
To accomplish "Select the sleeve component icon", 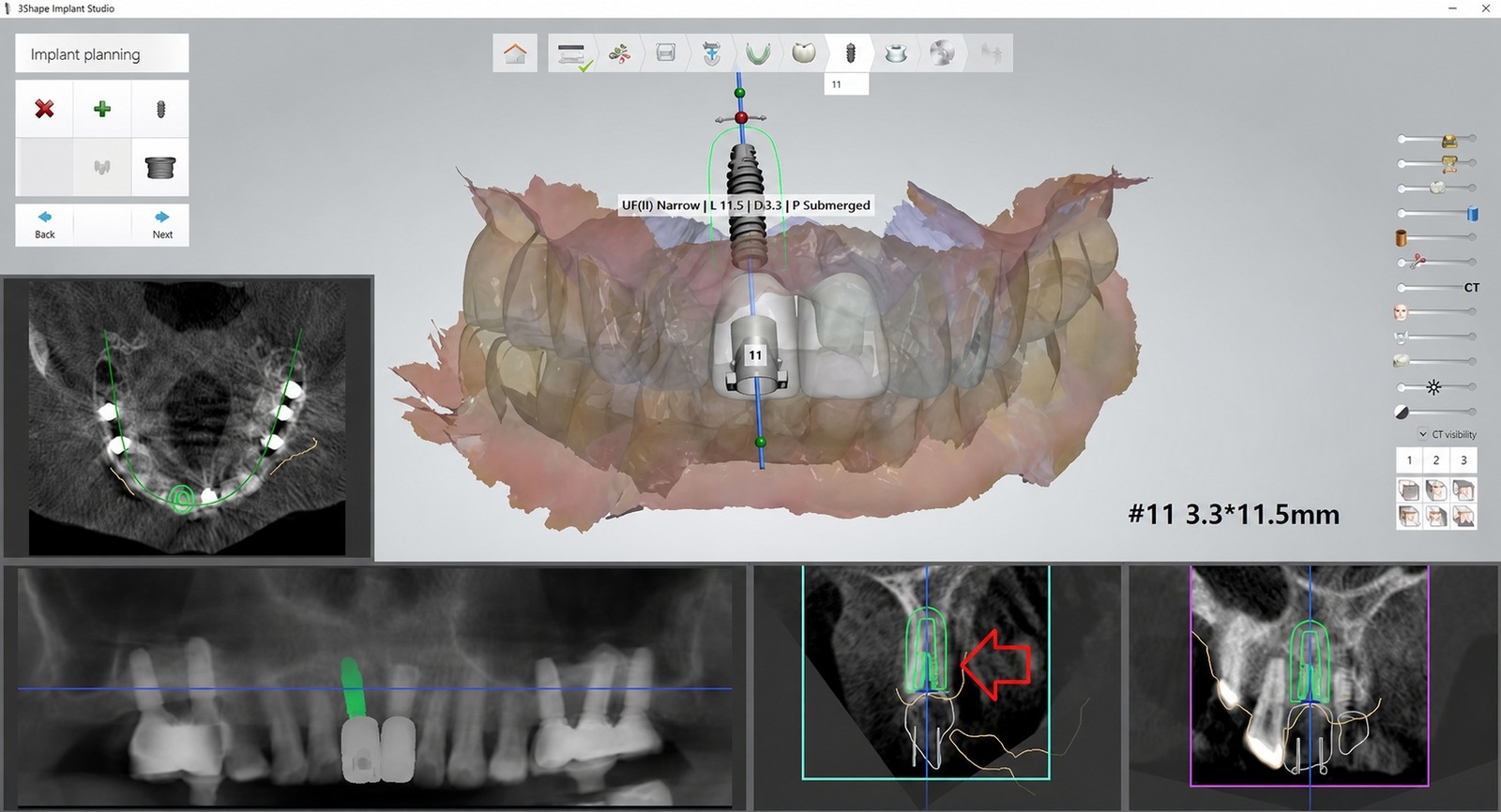I will pyautogui.click(x=160, y=167).
